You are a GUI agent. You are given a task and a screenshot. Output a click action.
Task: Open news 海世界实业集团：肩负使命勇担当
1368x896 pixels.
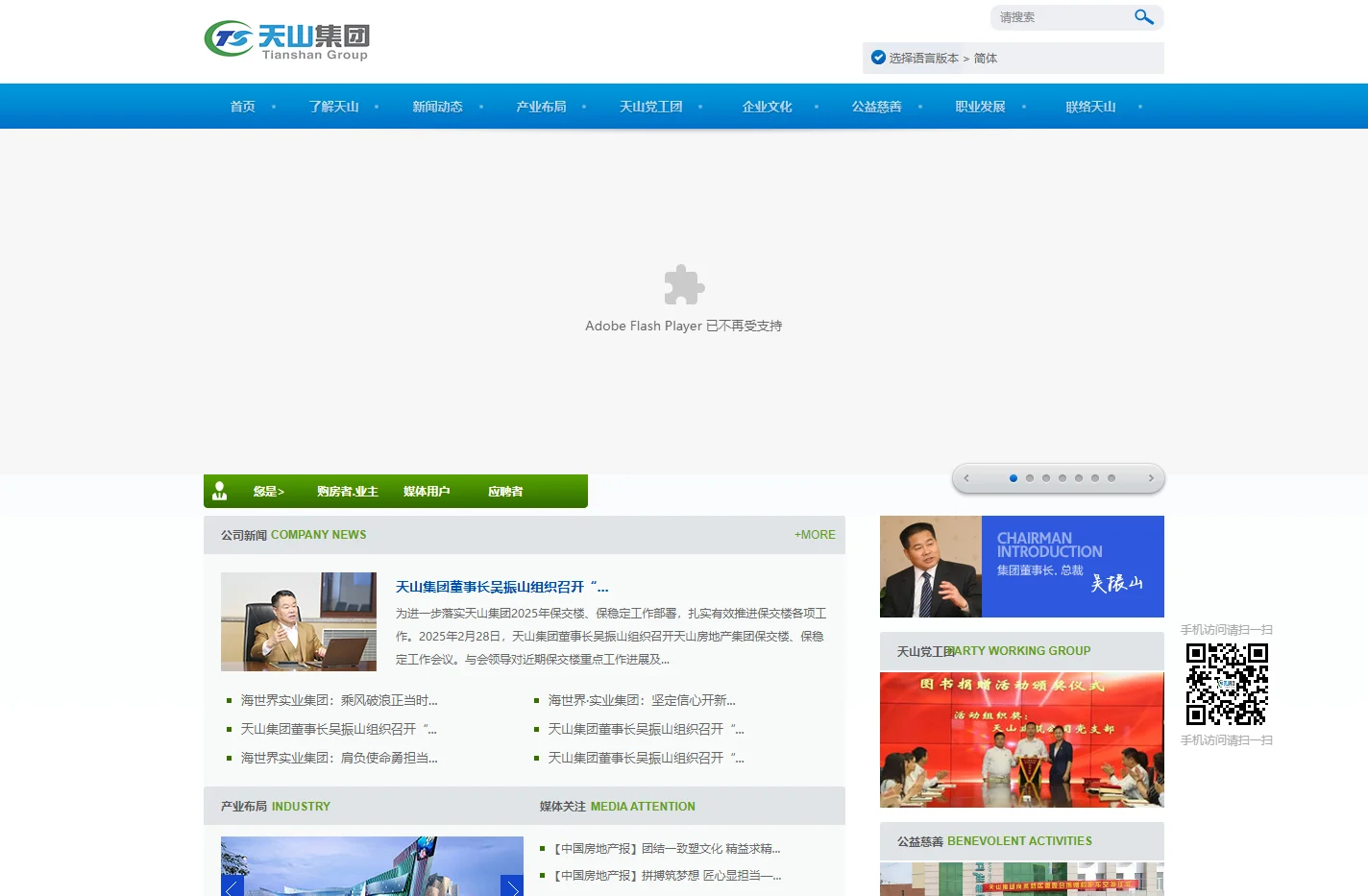point(339,759)
